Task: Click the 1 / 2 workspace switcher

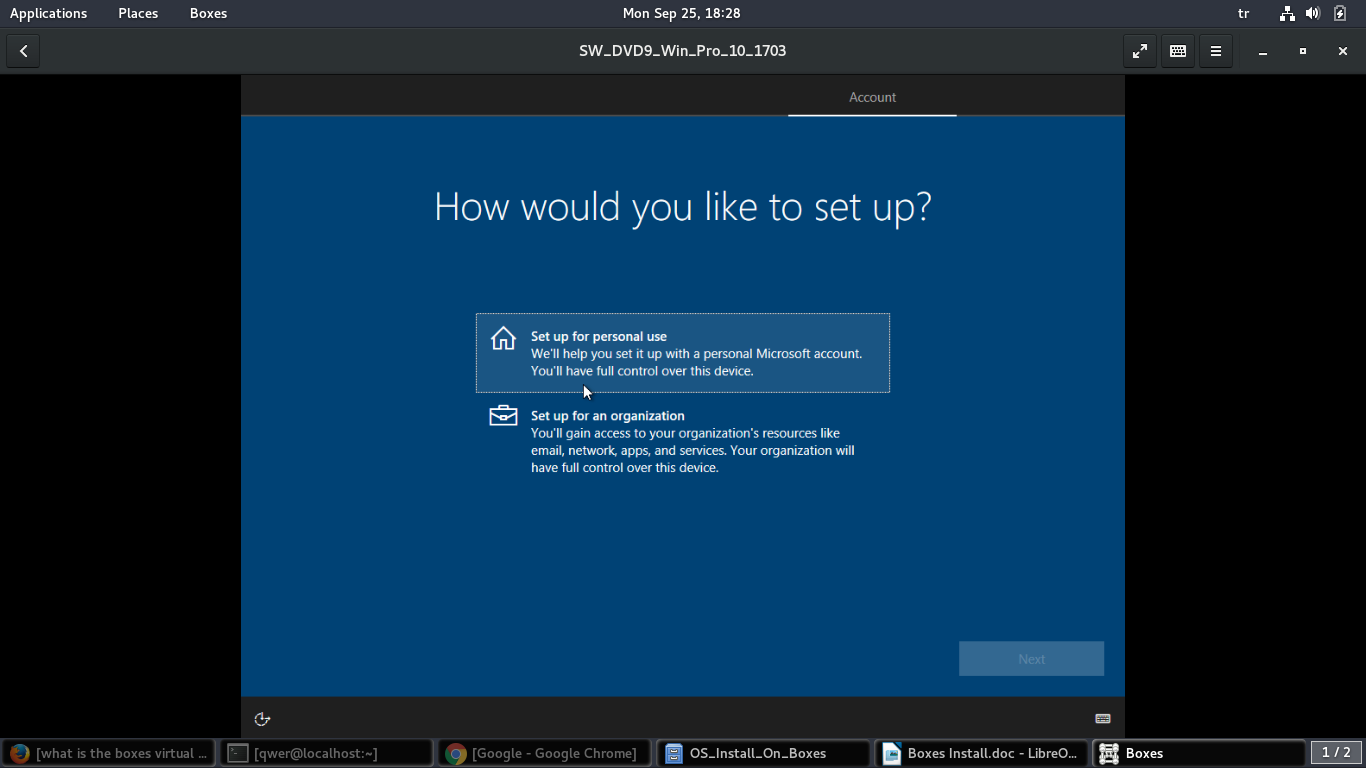Action: (1336, 753)
